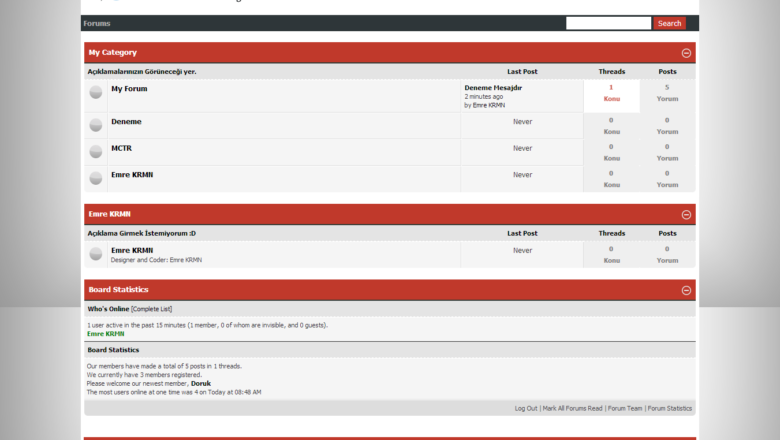The height and width of the screenshot is (440, 780).
Task: Click Mark All Forums Read
Action: pos(573,408)
